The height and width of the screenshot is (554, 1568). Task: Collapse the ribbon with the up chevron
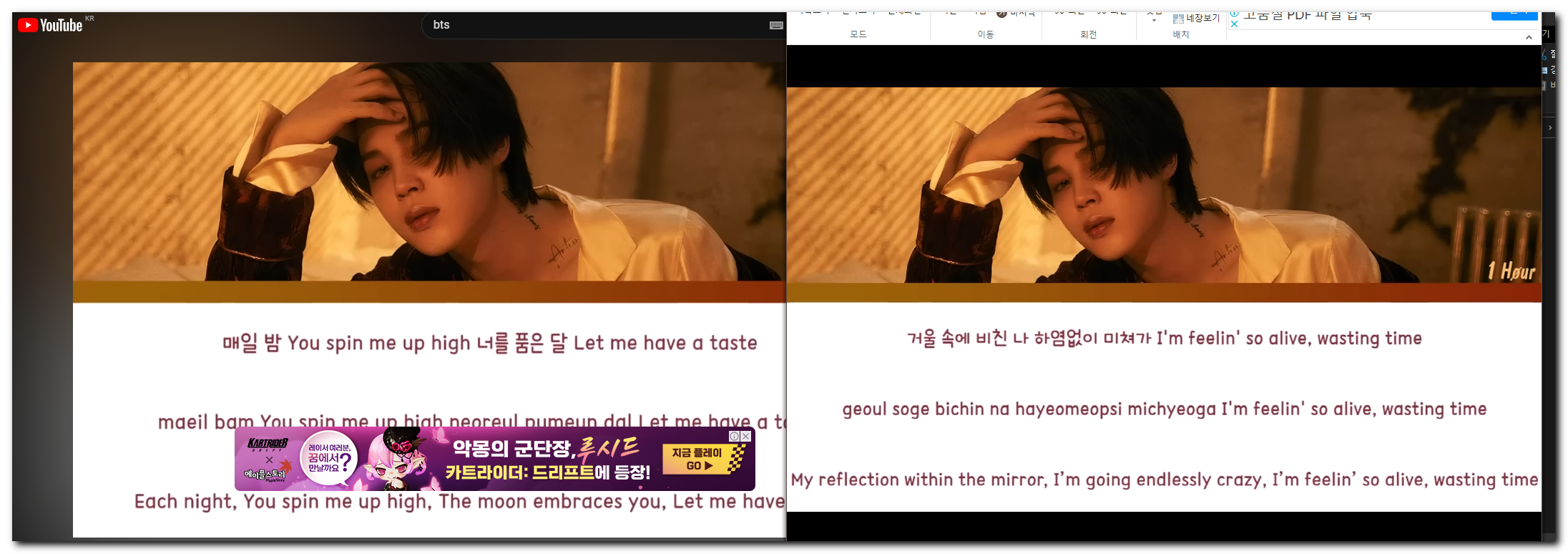pos(1529,37)
